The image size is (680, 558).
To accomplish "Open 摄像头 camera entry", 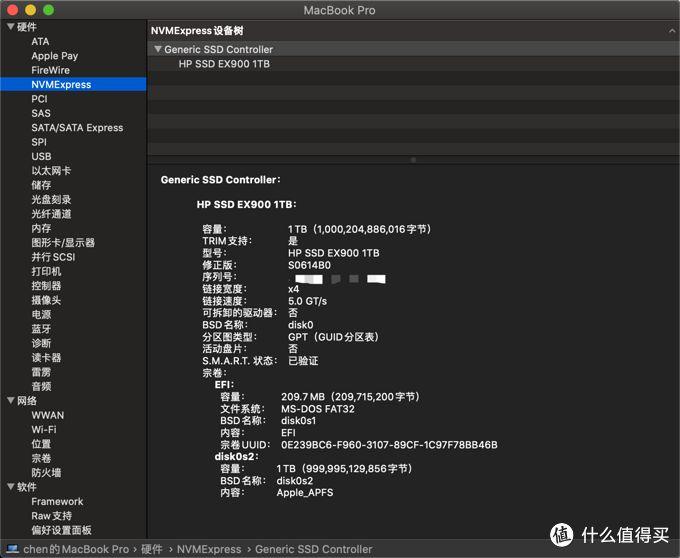I will click(46, 300).
